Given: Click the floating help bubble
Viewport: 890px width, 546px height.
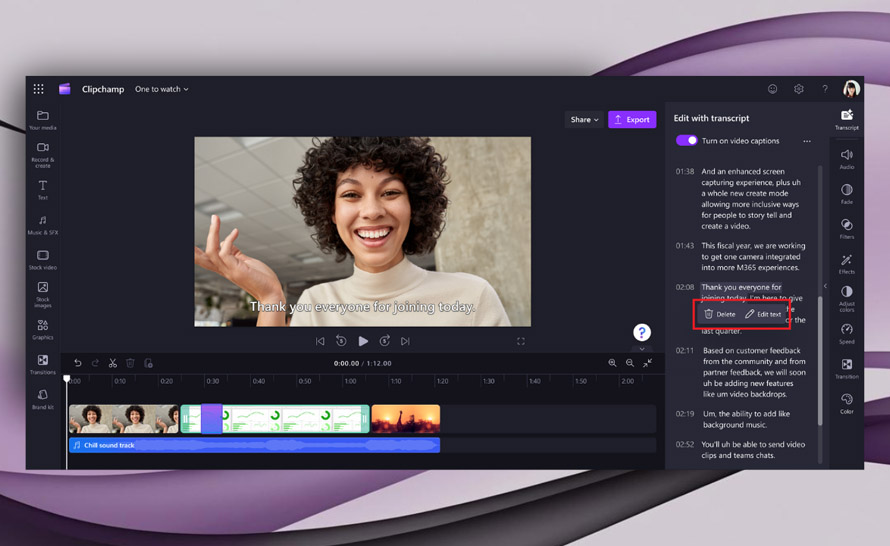Looking at the screenshot, I should (642, 333).
